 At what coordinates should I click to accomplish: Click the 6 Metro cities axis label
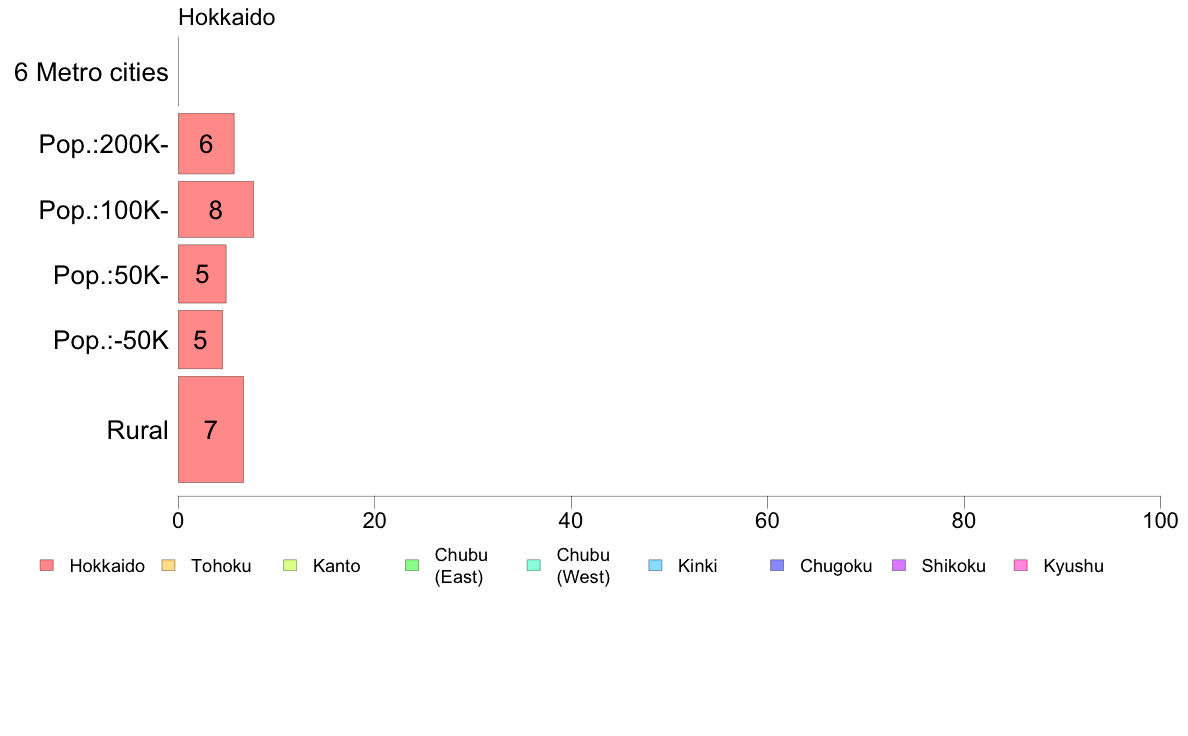pos(91,72)
